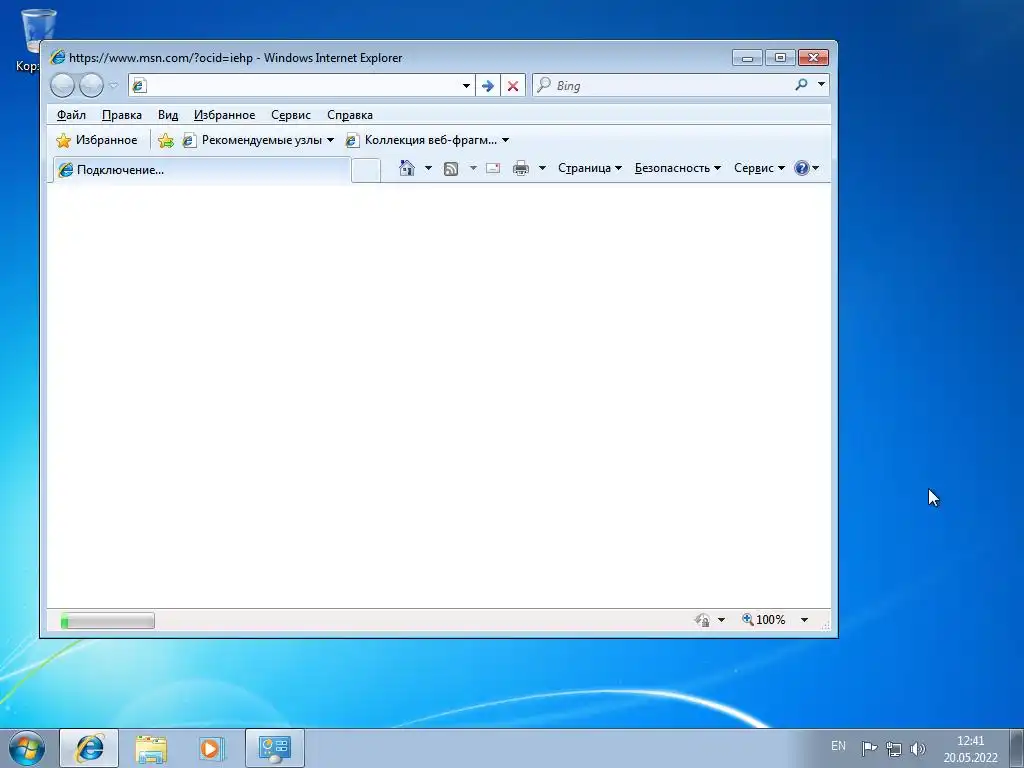Image resolution: width=1024 pixels, height=768 pixels.
Task: Click the 100% zoom level button
Action: coord(763,620)
